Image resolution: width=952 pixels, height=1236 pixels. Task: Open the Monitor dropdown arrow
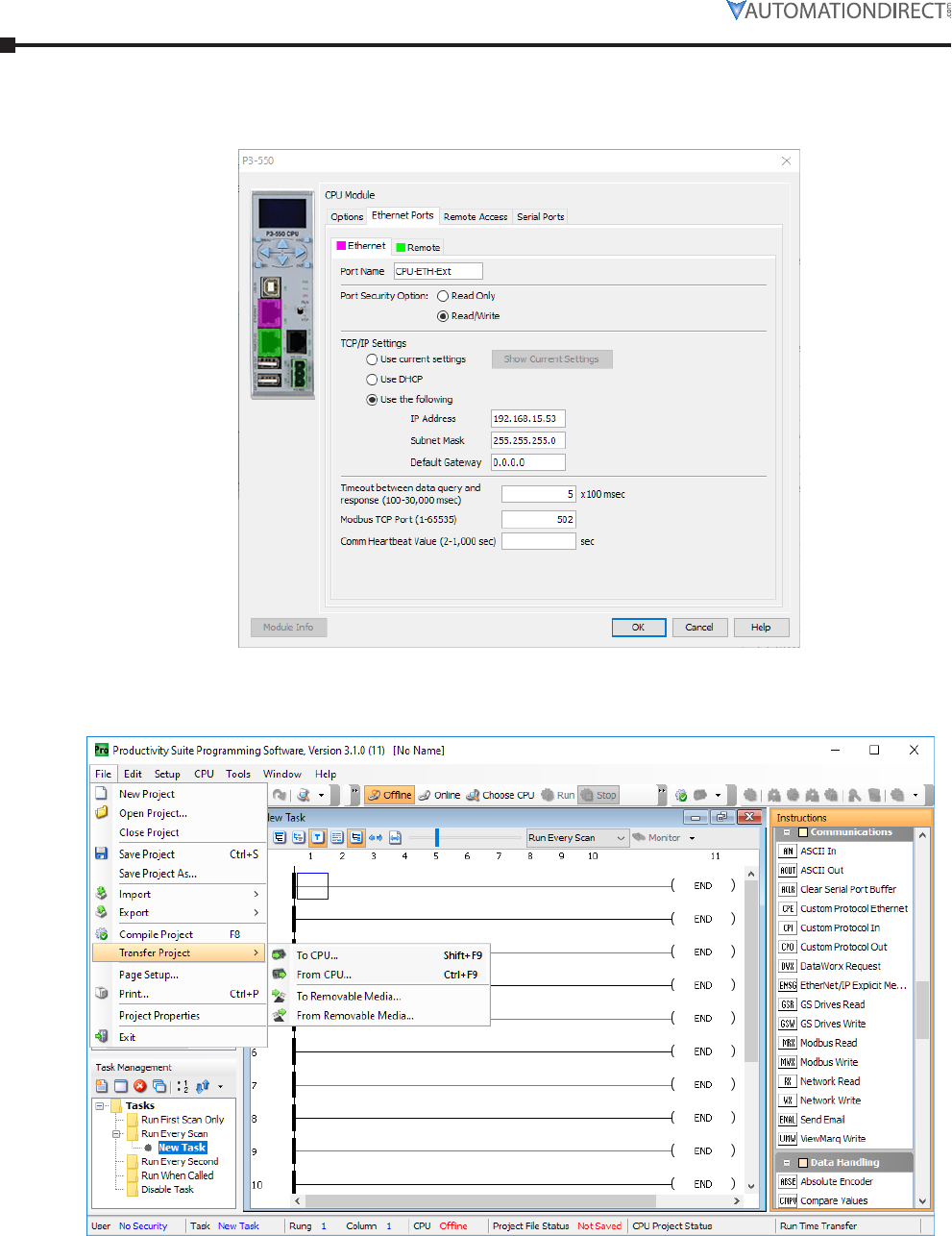tap(692, 838)
